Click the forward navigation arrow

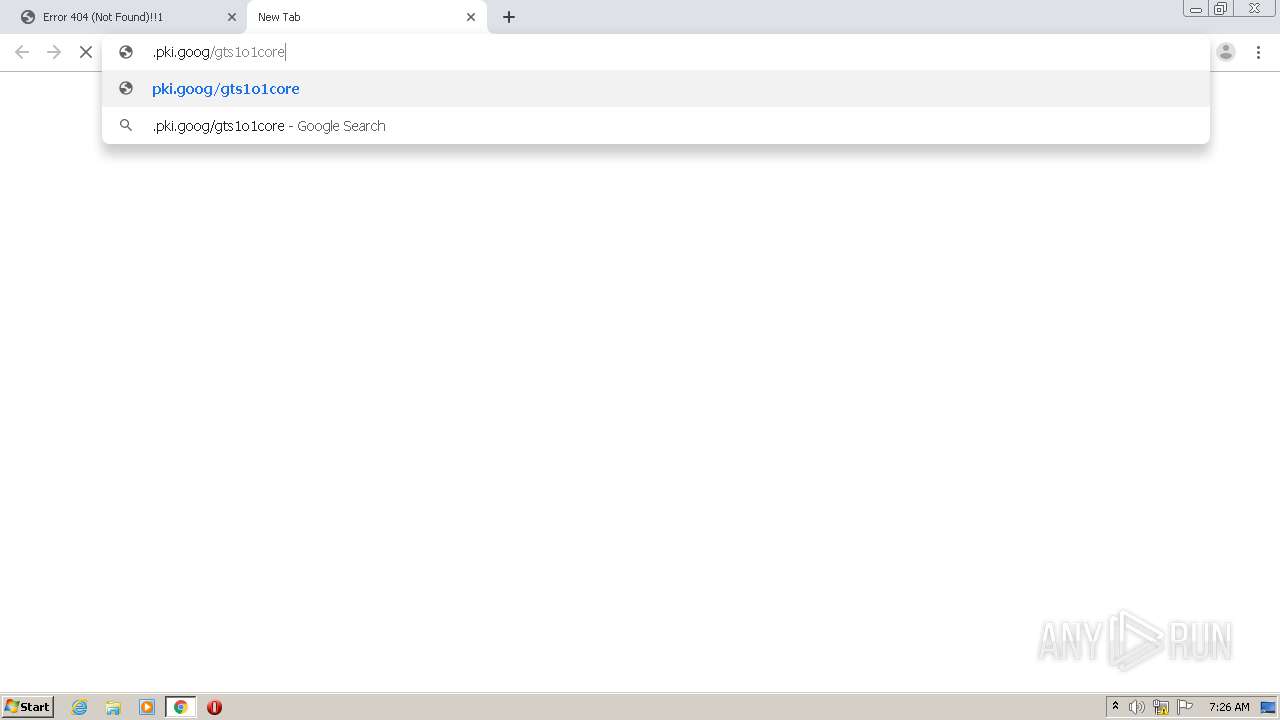54,52
